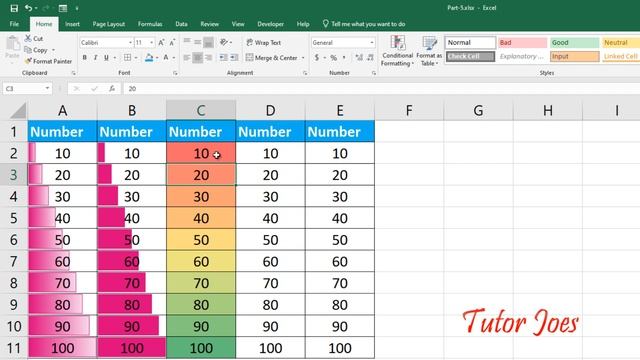Image resolution: width=640 pixels, height=360 pixels.
Task: Apply font color to text
Action: (x=166, y=58)
